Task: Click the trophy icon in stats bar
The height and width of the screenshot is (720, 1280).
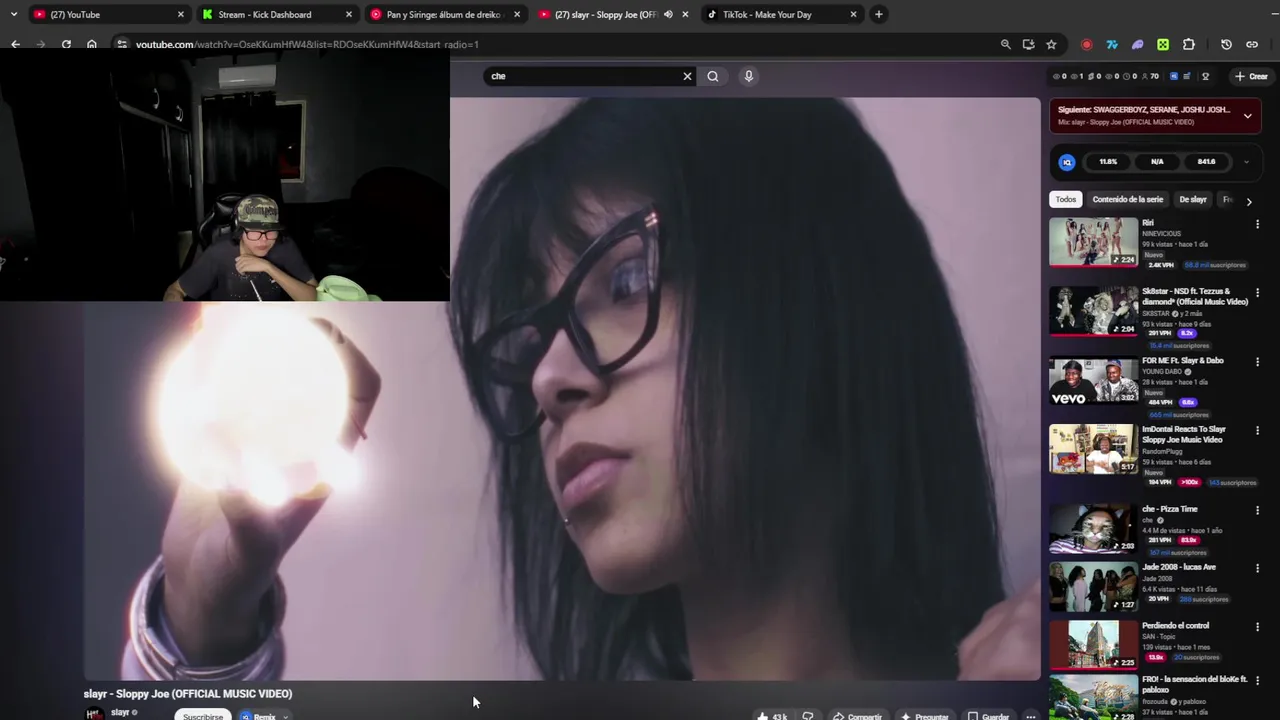Action: tap(1205, 76)
